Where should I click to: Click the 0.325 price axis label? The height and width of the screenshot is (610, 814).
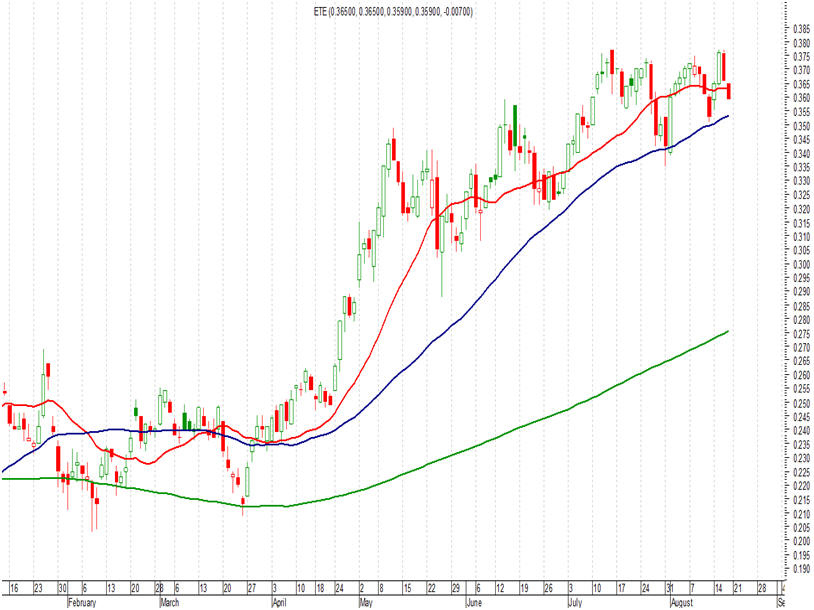coord(803,195)
